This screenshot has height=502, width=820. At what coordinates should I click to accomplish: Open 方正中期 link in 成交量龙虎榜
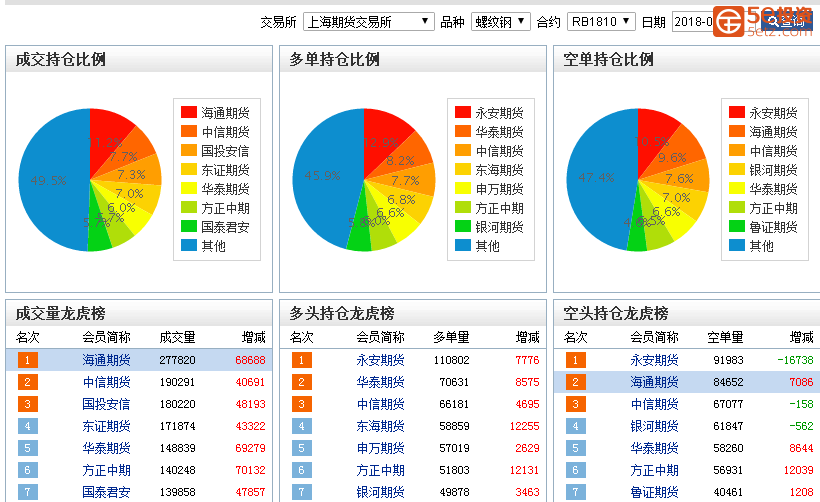point(106,470)
